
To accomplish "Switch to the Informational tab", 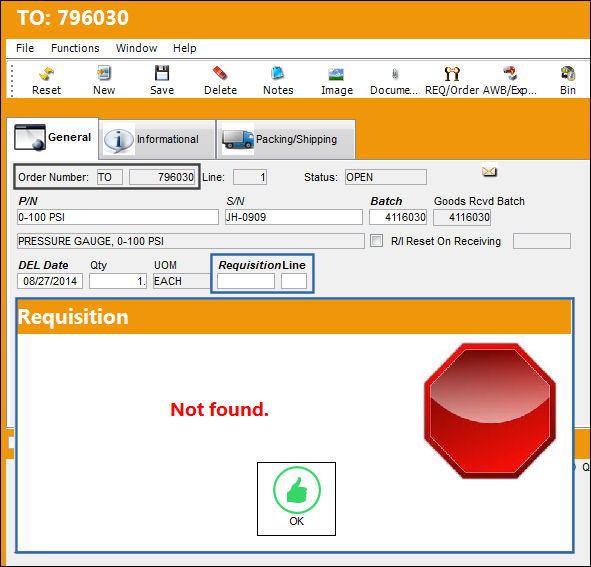I will [x=157, y=139].
